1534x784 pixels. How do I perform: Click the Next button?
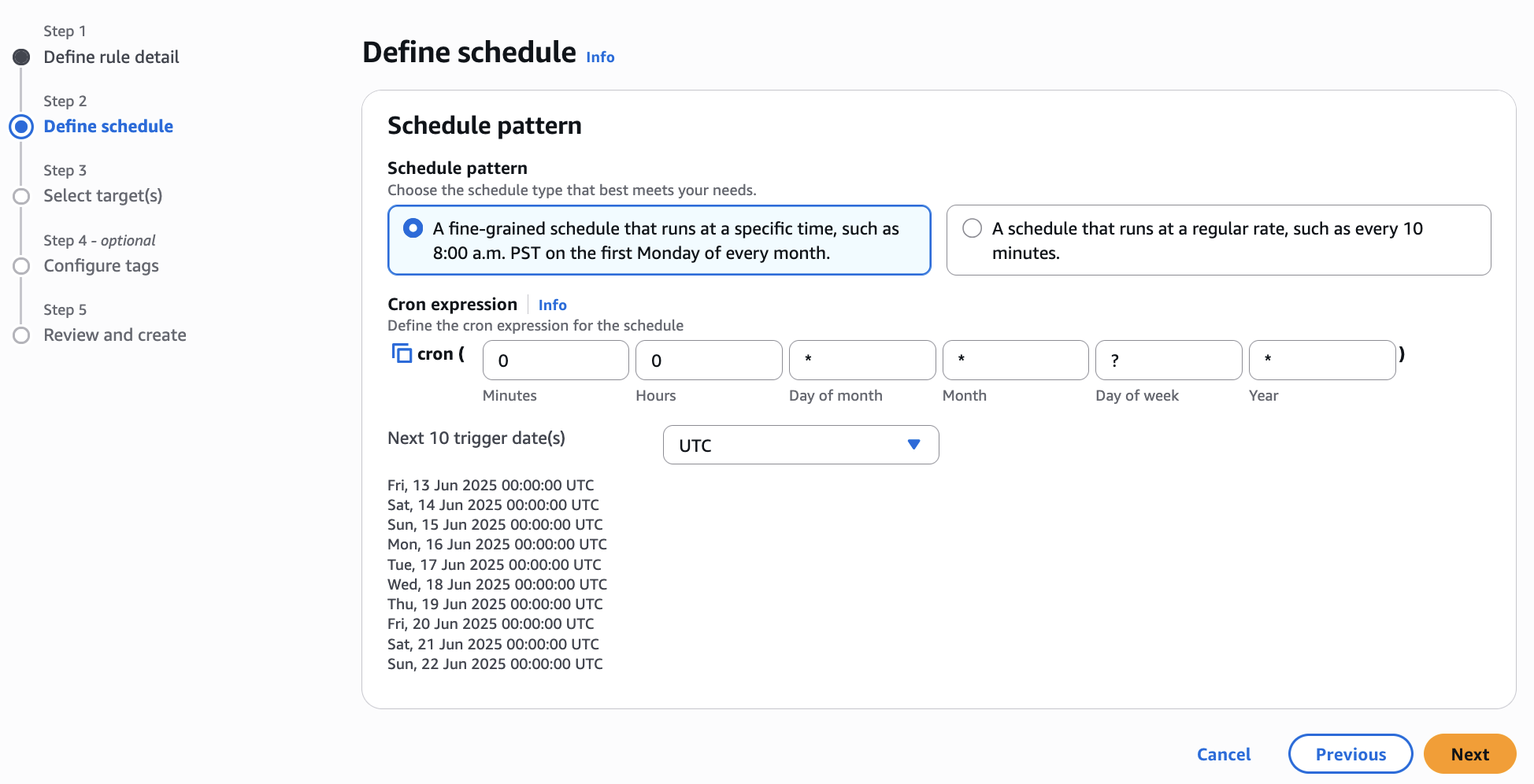tap(1469, 754)
